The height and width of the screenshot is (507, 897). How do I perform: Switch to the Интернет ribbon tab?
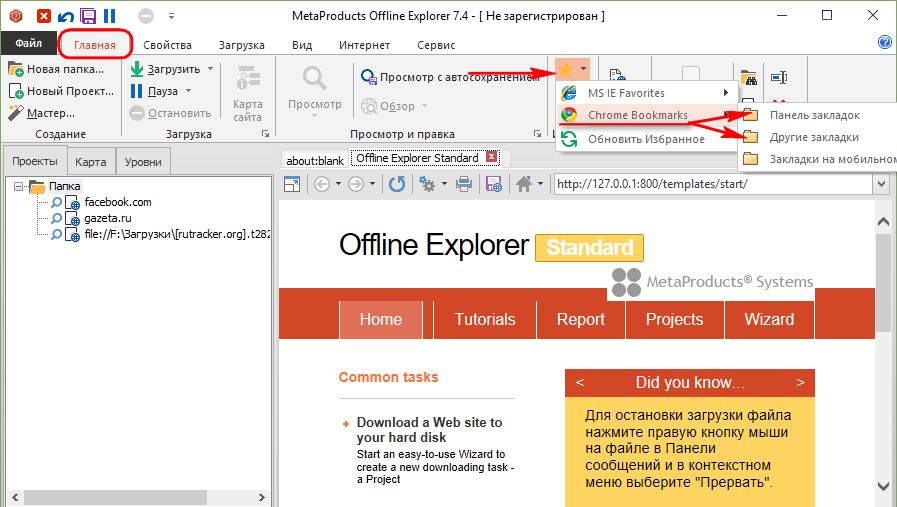364,45
